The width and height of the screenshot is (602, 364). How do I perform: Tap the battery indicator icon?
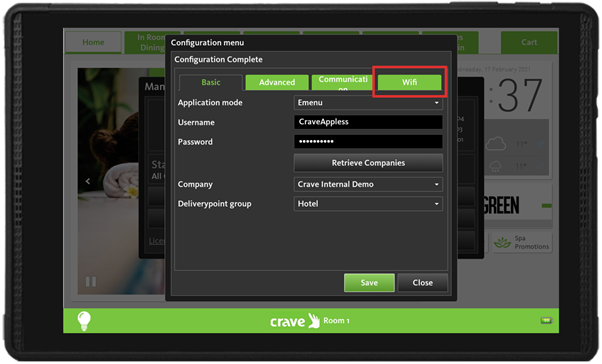click(546, 320)
